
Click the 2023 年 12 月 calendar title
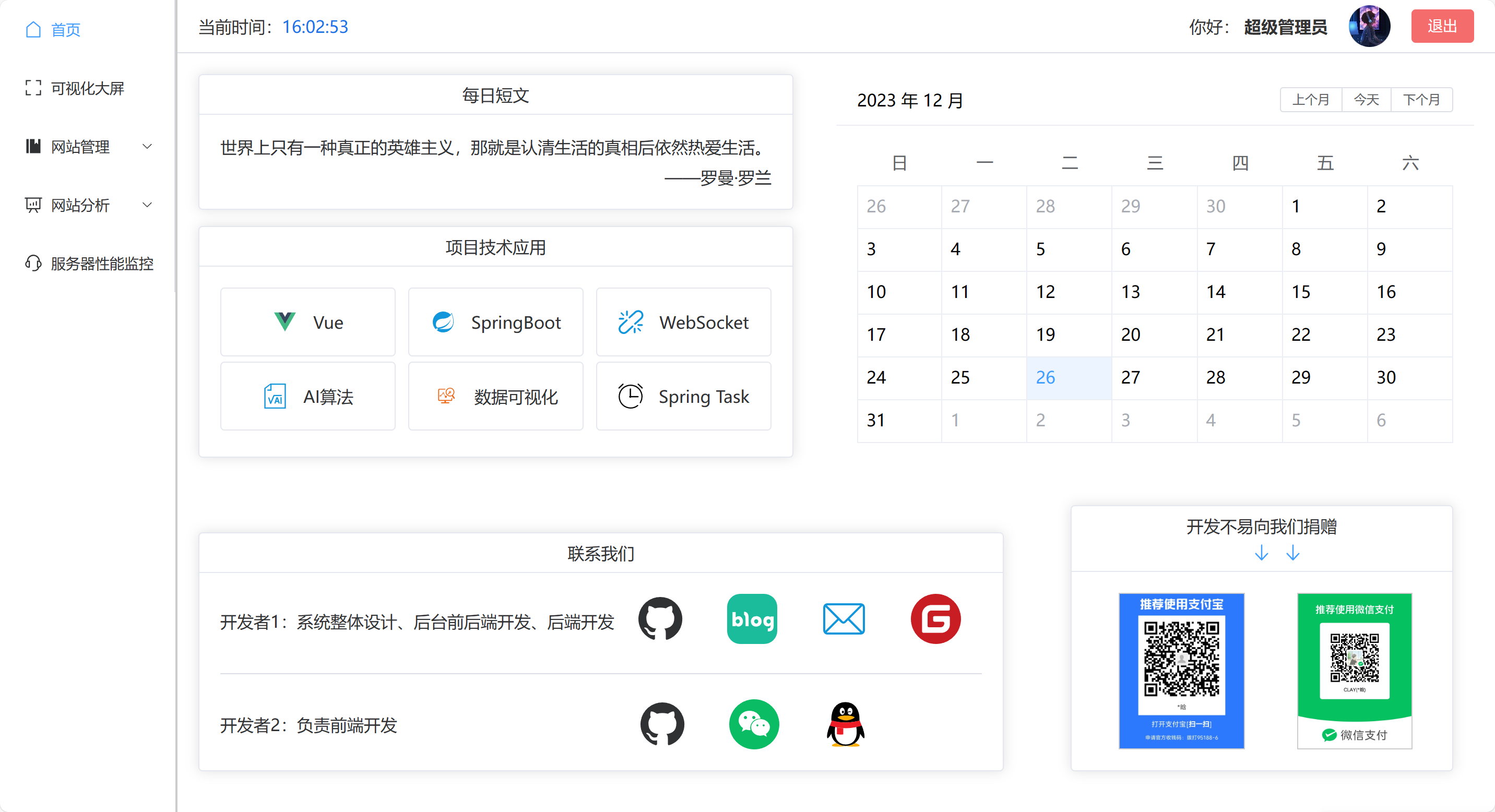pos(910,100)
